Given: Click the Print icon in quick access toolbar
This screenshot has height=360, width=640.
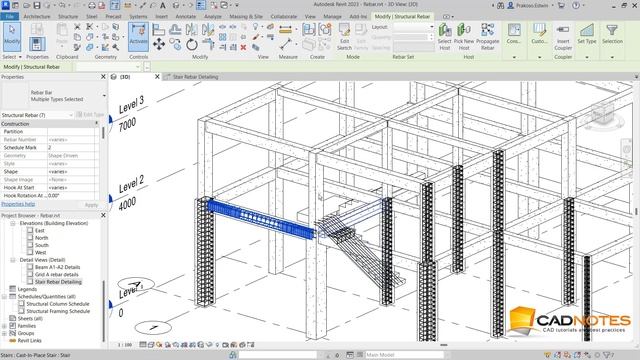Looking at the screenshot, I should click(x=92, y=5).
